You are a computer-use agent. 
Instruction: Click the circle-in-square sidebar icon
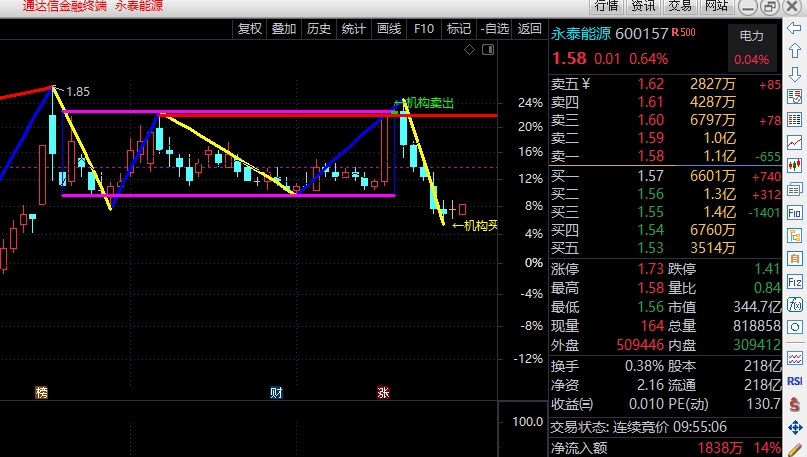pyautogui.click(x=795, y=327)
